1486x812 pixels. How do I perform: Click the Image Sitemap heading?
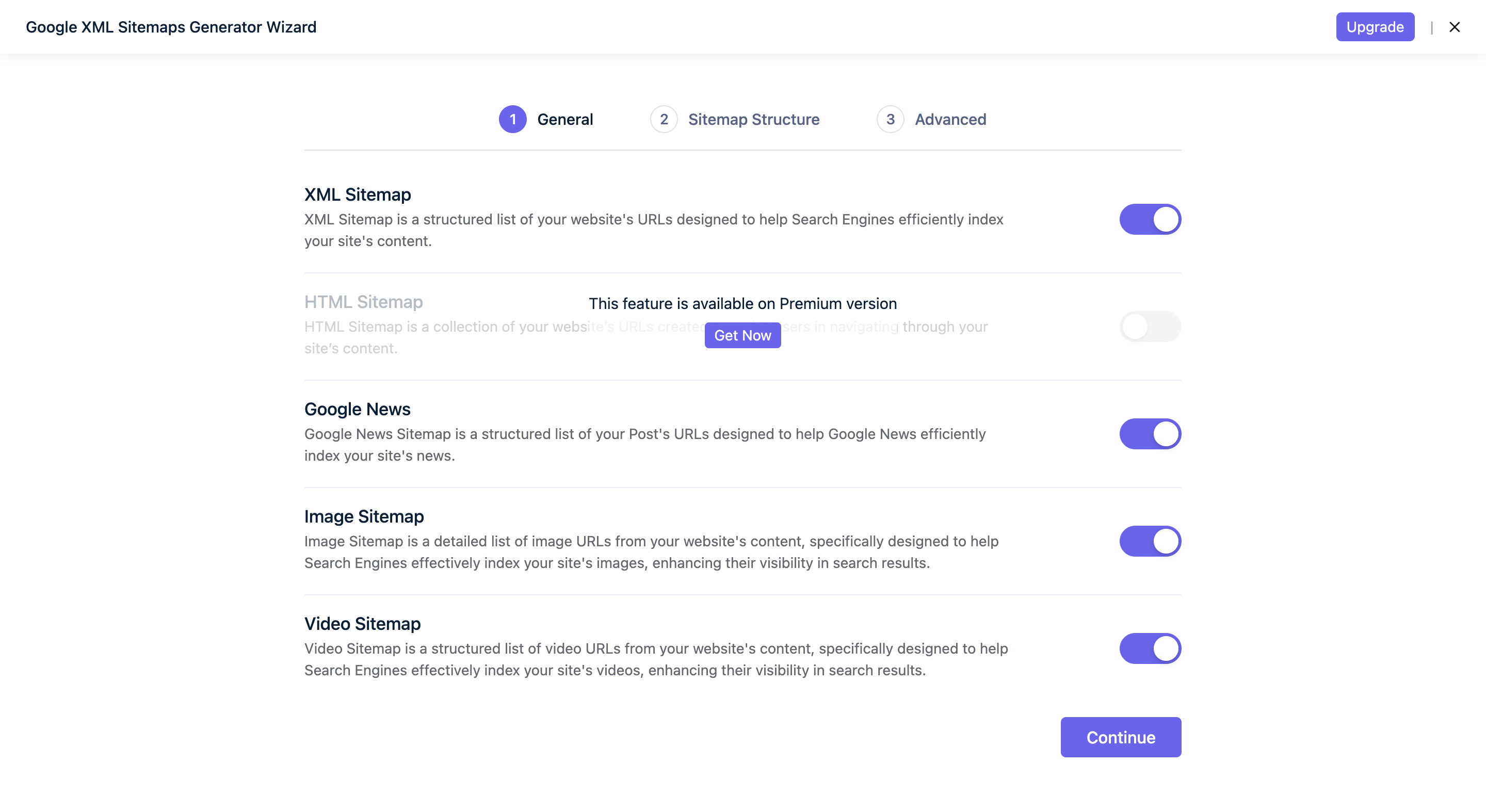point(364,517)
